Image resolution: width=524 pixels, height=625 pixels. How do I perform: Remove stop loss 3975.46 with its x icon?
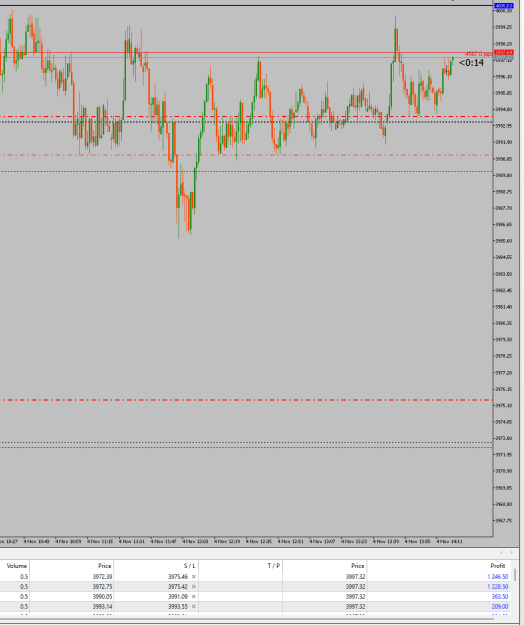194,576
